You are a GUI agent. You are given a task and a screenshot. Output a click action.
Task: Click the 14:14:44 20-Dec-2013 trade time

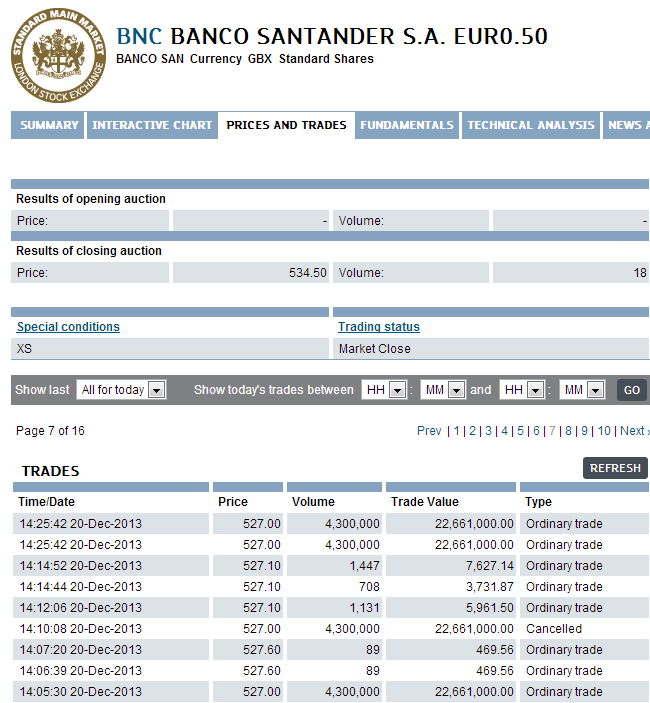81,587
